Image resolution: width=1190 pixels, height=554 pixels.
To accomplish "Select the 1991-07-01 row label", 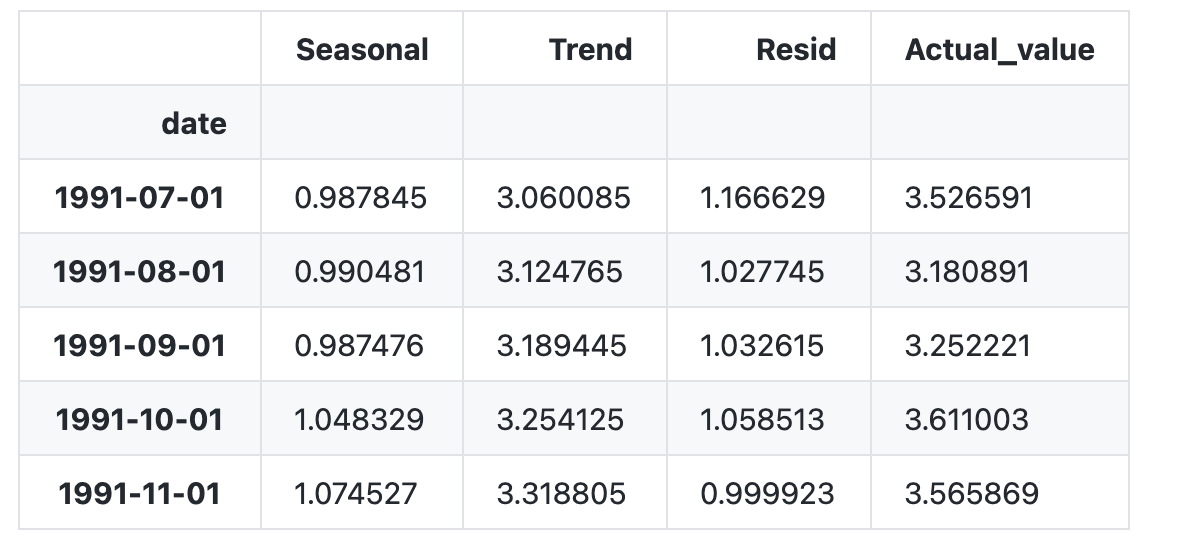I will 140,198.
